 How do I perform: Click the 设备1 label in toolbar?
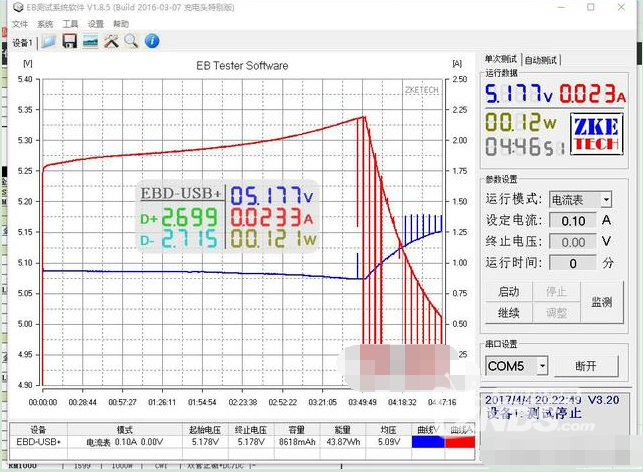point(22,43)
